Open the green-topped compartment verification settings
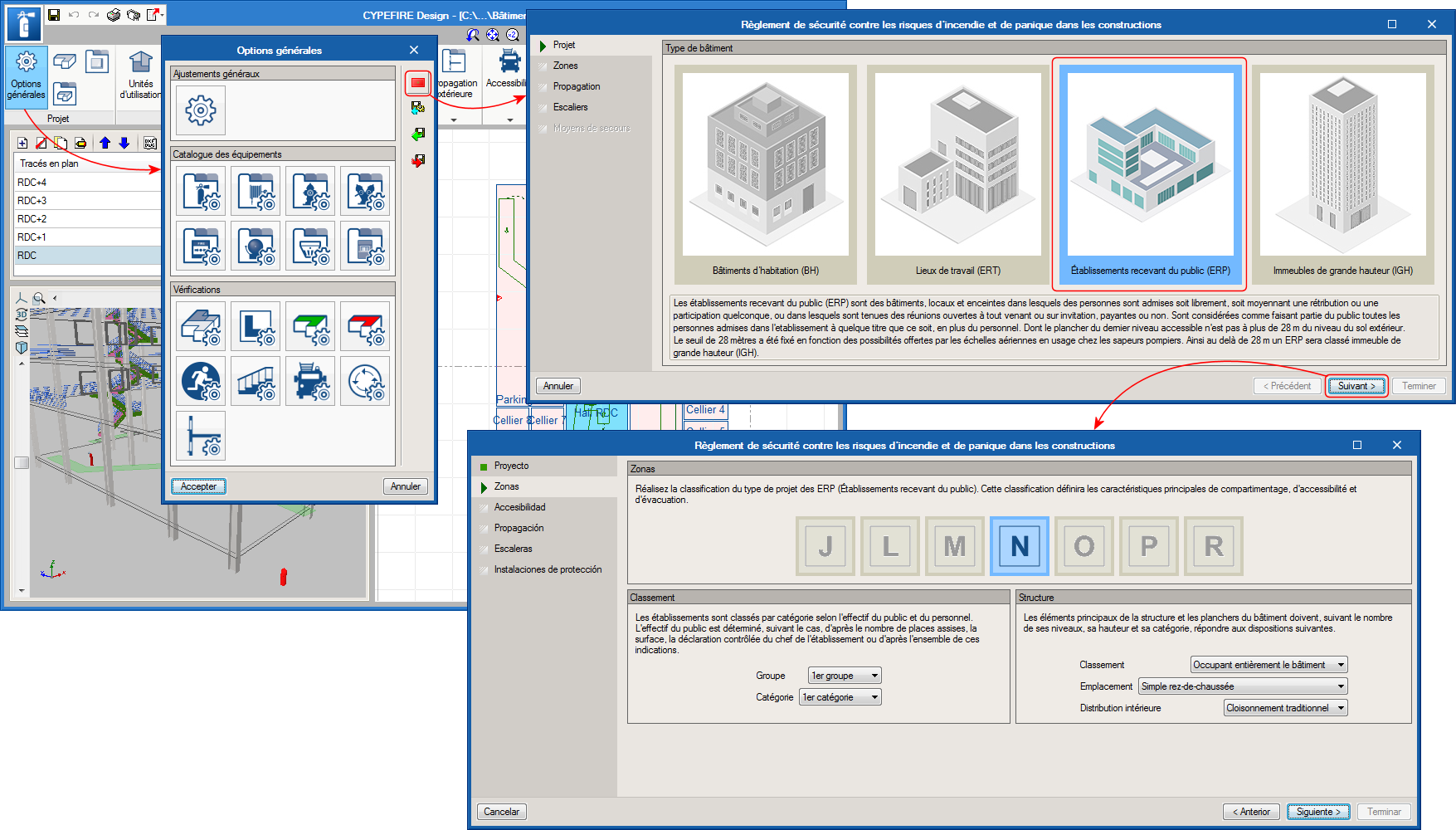Image resolution: width=1456 pixels, height=830 pixels. (x=310, y=326)
